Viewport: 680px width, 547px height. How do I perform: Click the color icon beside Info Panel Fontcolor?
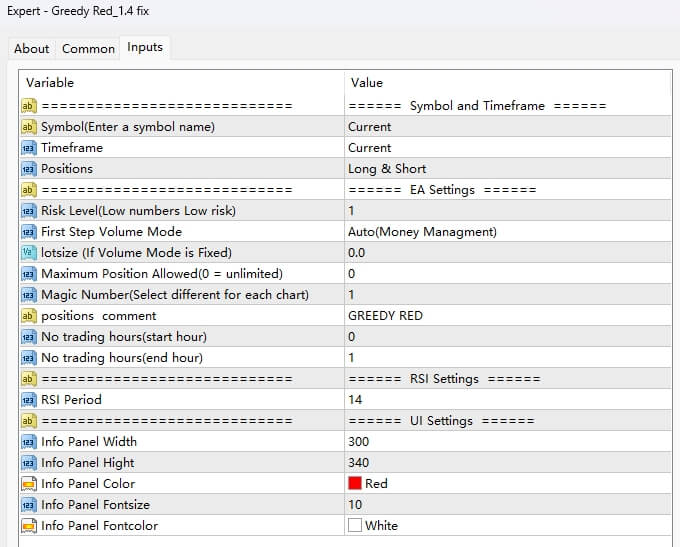(29, 526)
